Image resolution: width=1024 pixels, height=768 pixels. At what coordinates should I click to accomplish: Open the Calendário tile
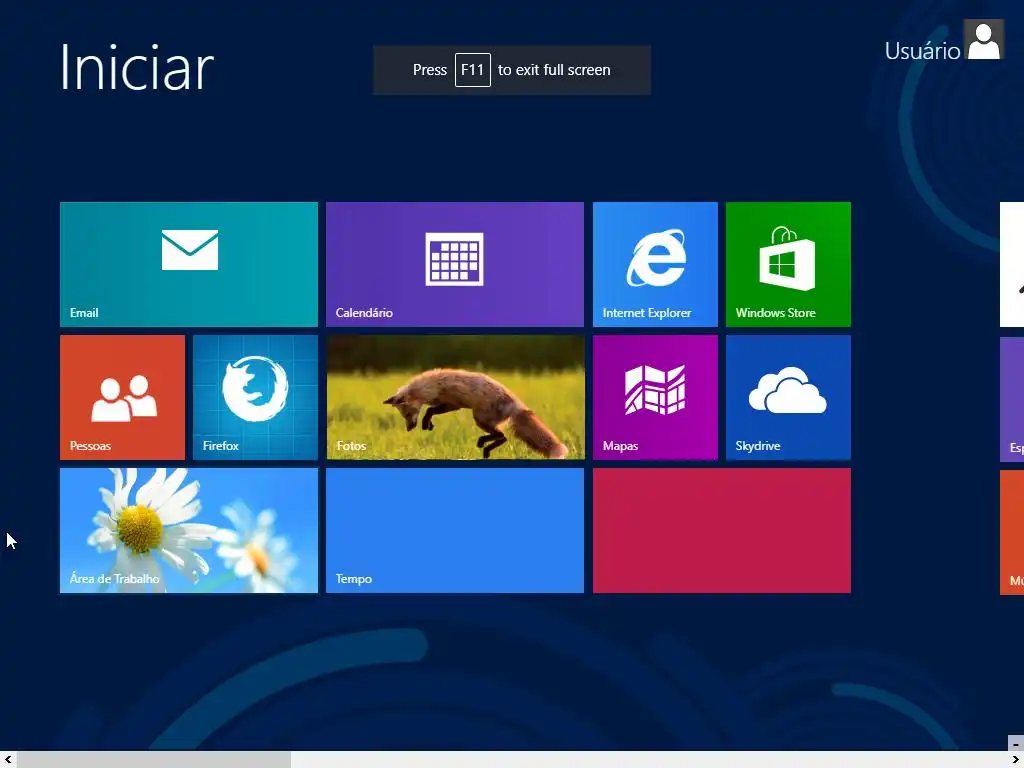[x=455, y=264]
